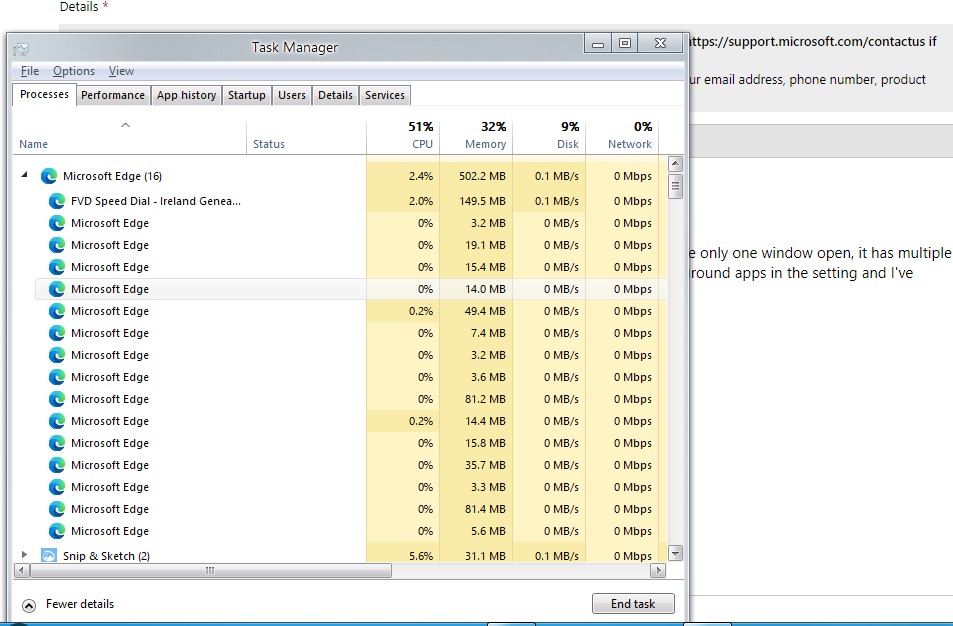The height and width of the screenshot is (626, 953).
Task: Click the Task Manager title bar icon
Action: tap(21, 49)
